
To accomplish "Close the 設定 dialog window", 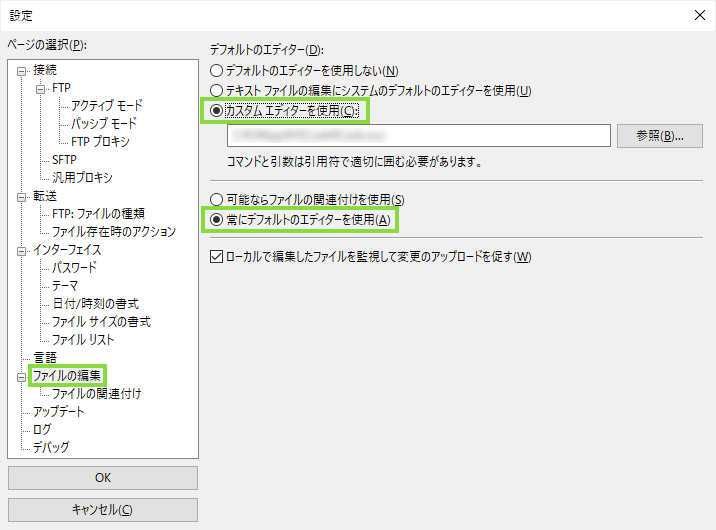I will coord(700,15).
